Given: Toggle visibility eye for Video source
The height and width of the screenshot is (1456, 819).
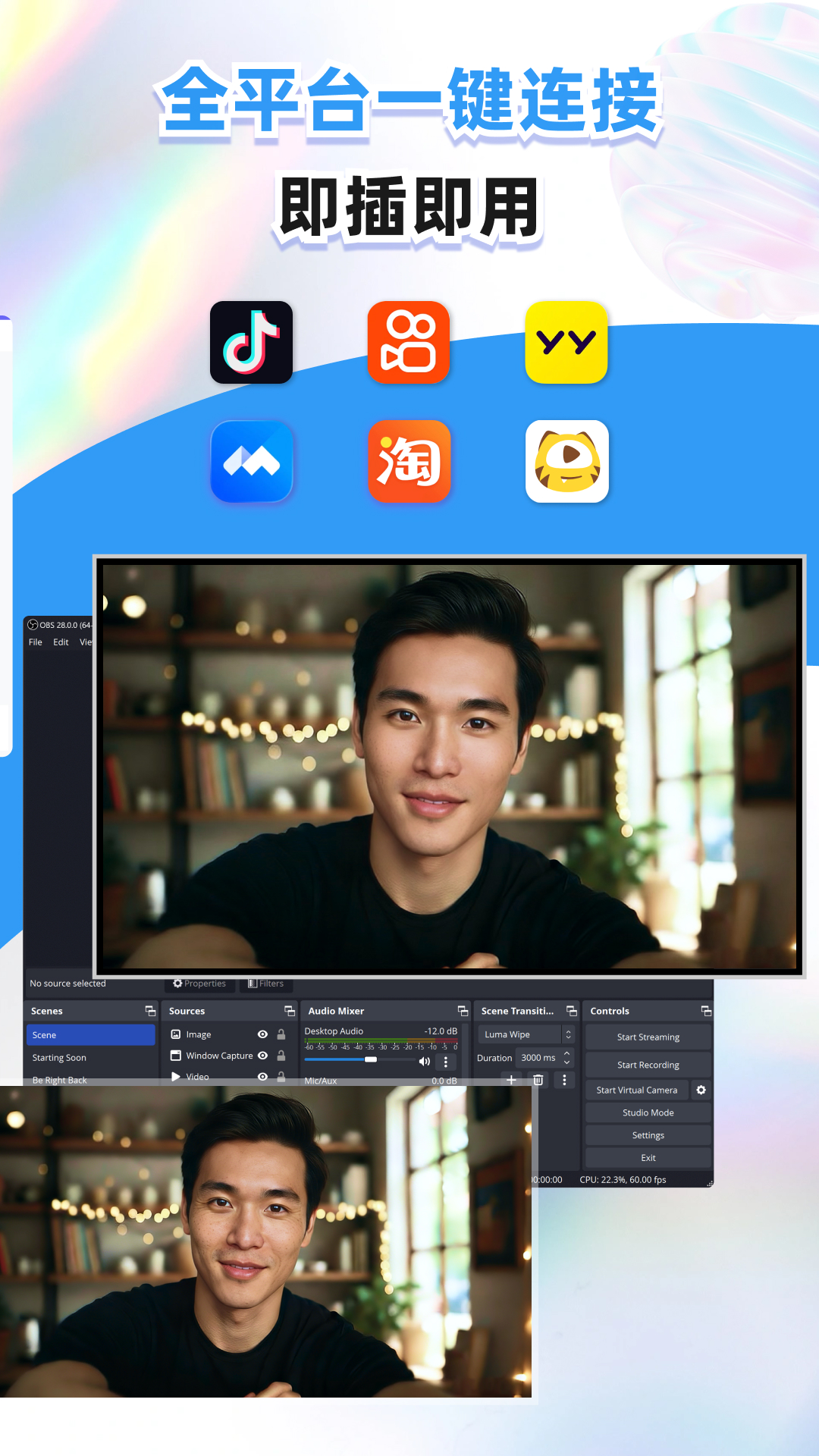Looking at the screenshot, I should [x=262, y=1077].
